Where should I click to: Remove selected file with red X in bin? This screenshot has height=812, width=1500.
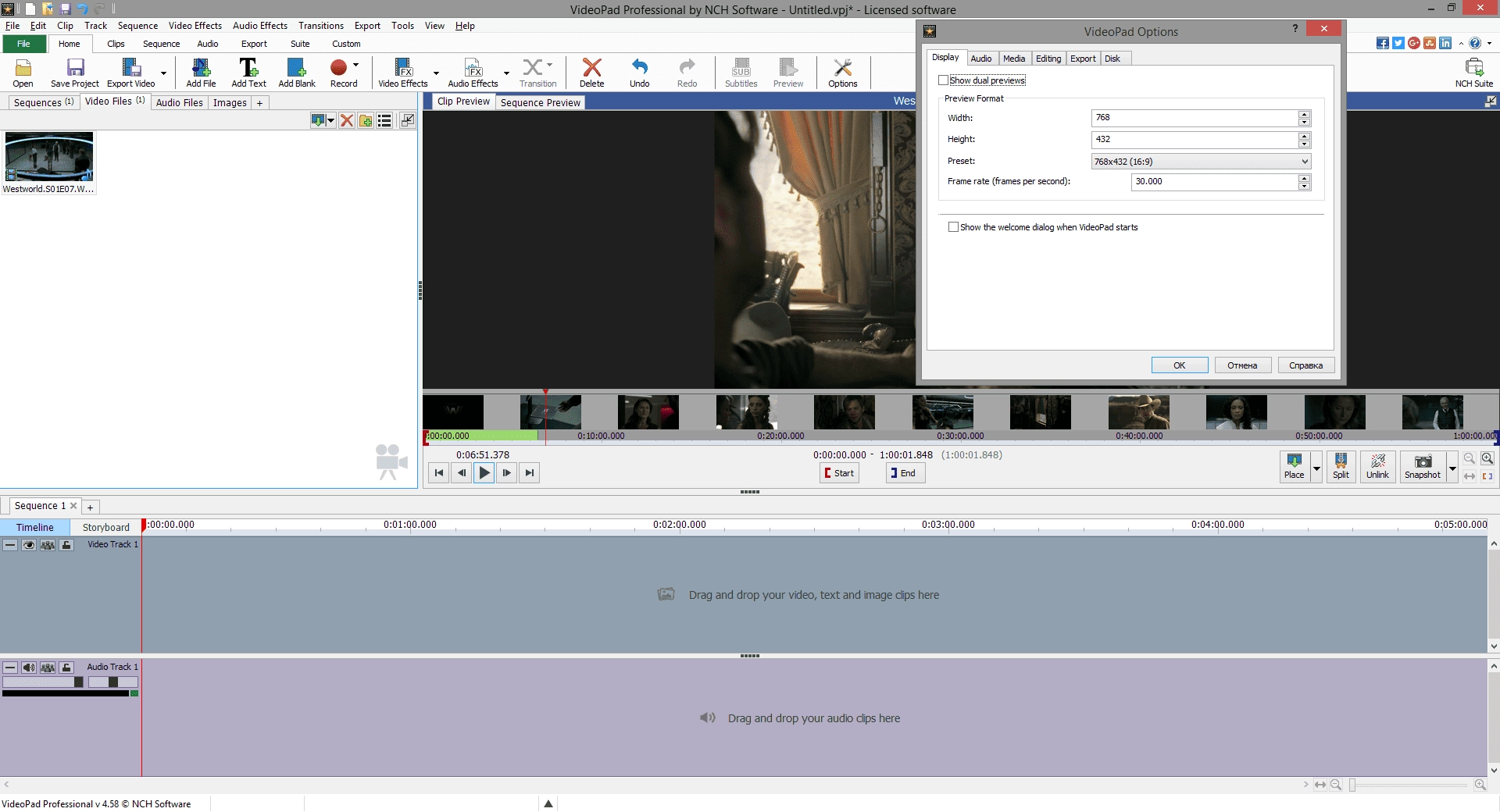(346, 120)
